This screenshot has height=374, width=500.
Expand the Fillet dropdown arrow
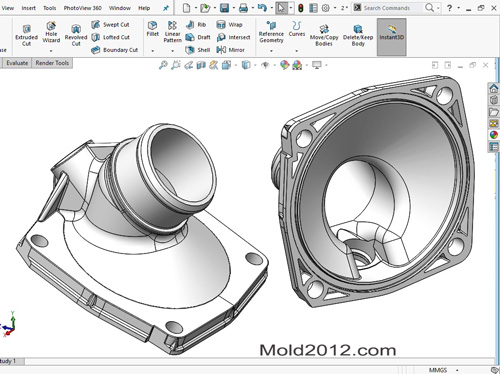[152, 51]
